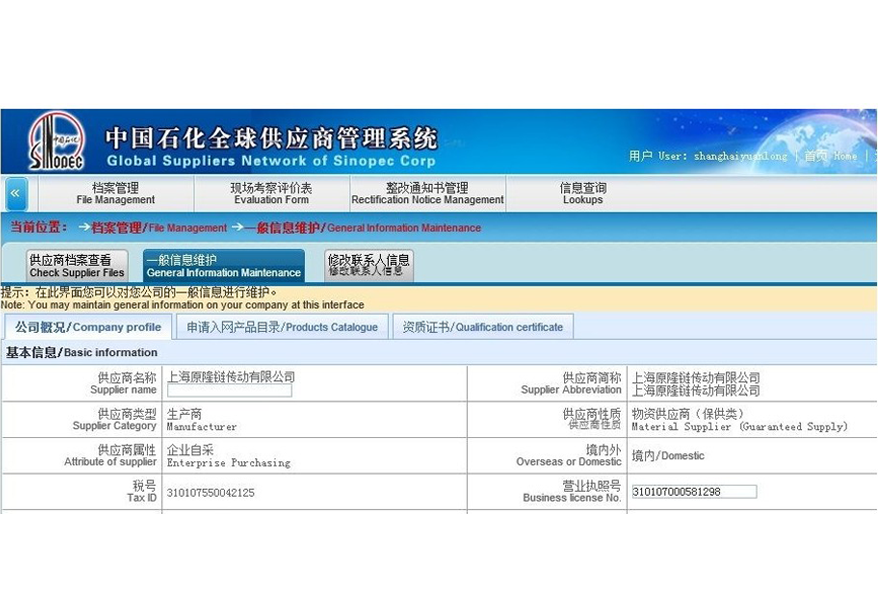Screen dimensions: 878x616
Task: Switch to the Products Catalogue tab
Action: tap(282, 327)
